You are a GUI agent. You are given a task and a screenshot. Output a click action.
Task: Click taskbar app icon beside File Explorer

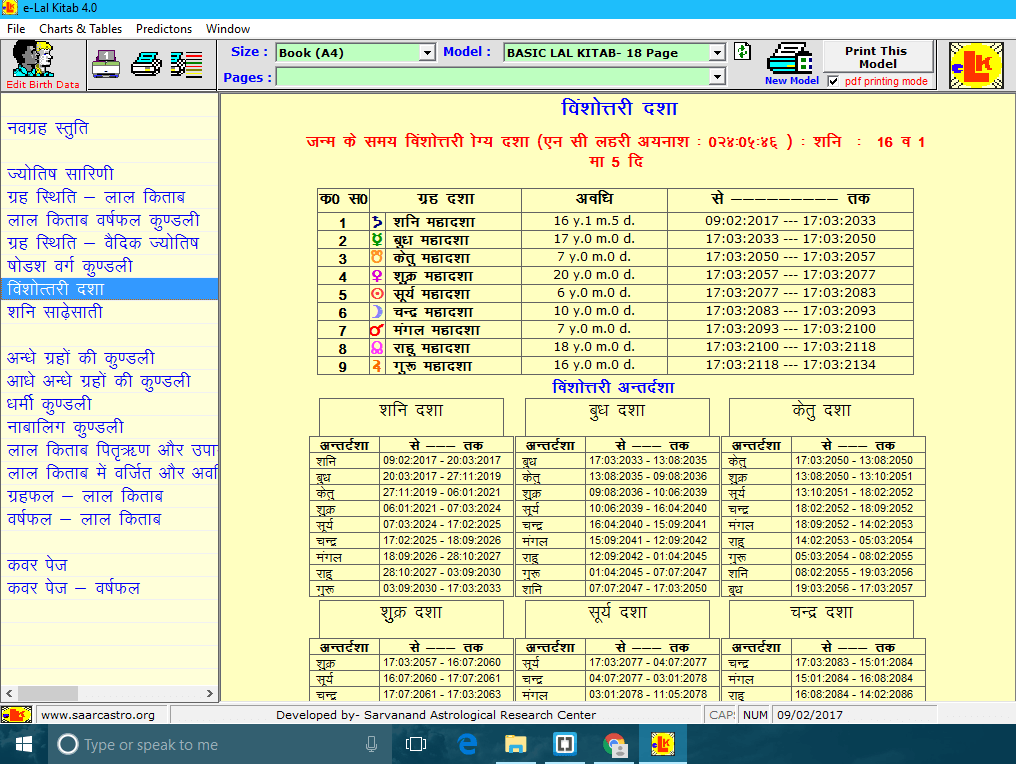564,745
